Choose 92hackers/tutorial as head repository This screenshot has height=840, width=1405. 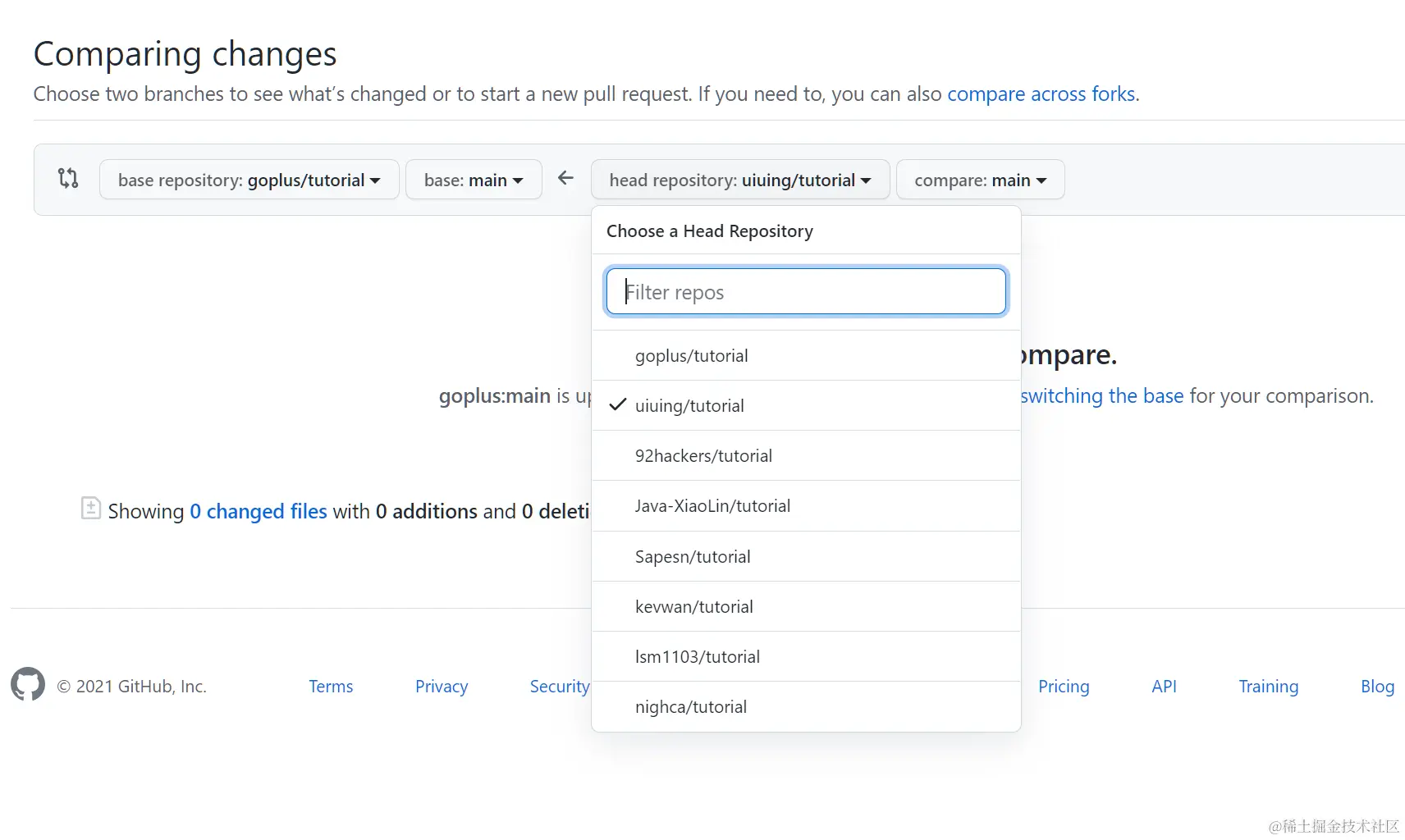click(x=703, y=456)
